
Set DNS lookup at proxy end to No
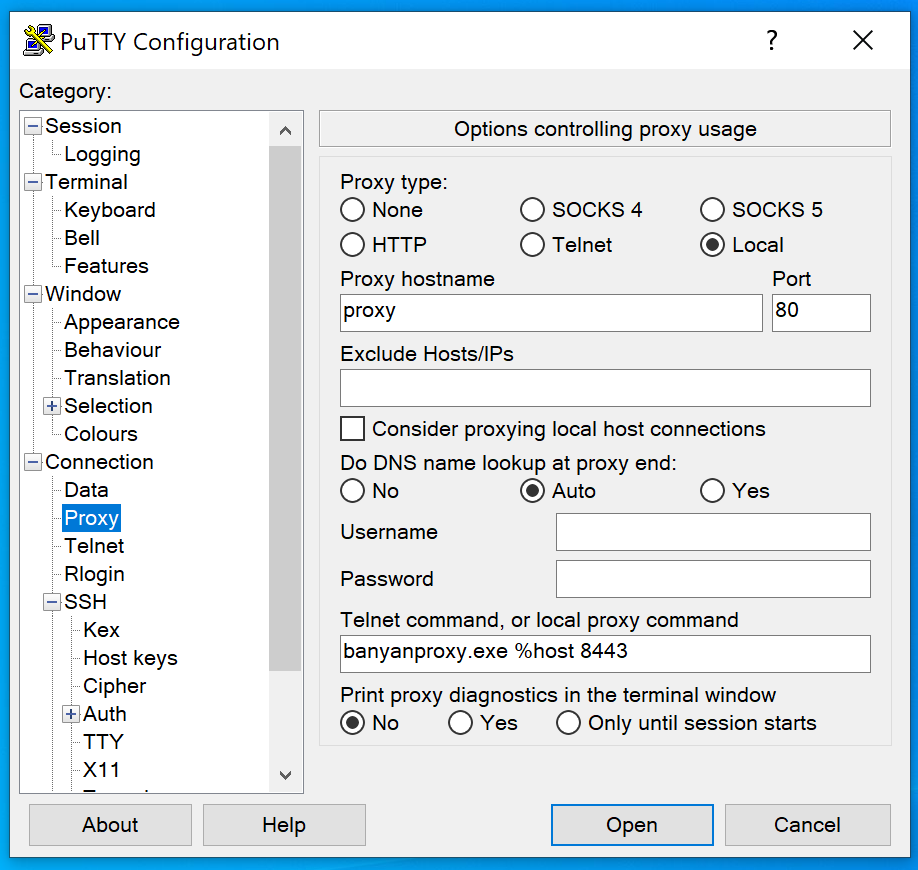click(369, 491)
